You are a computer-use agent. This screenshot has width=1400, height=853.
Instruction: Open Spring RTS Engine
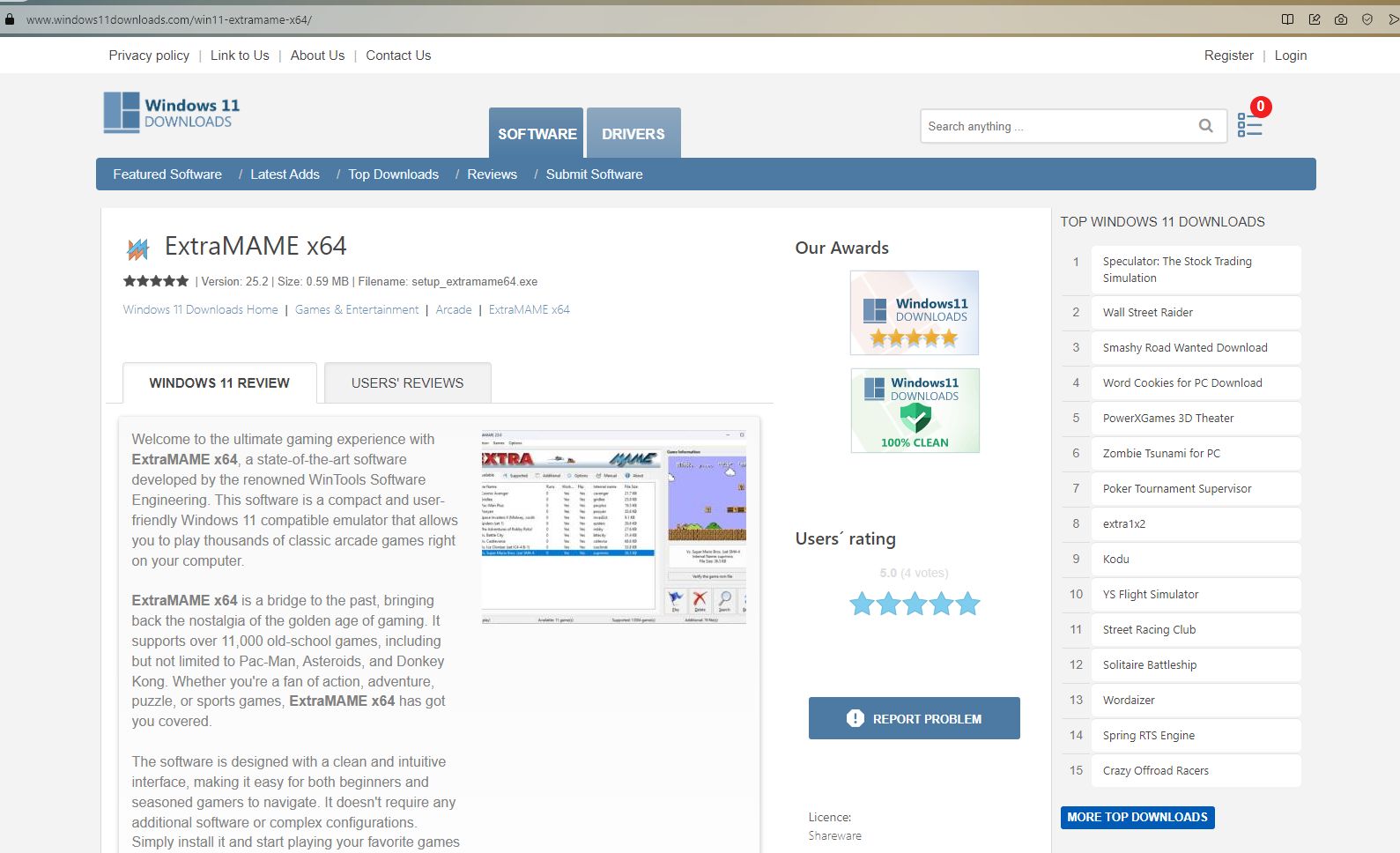click(1196, 735)
